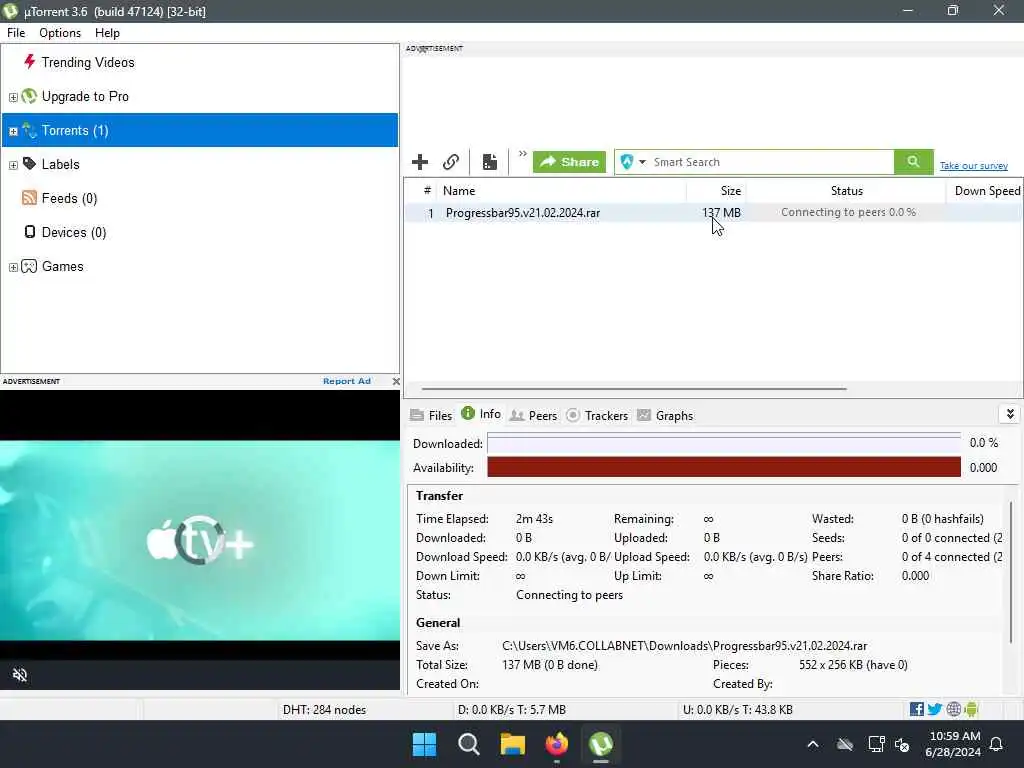
Task: Close the advertisement with the X button
Action: [x=396, y=381]
